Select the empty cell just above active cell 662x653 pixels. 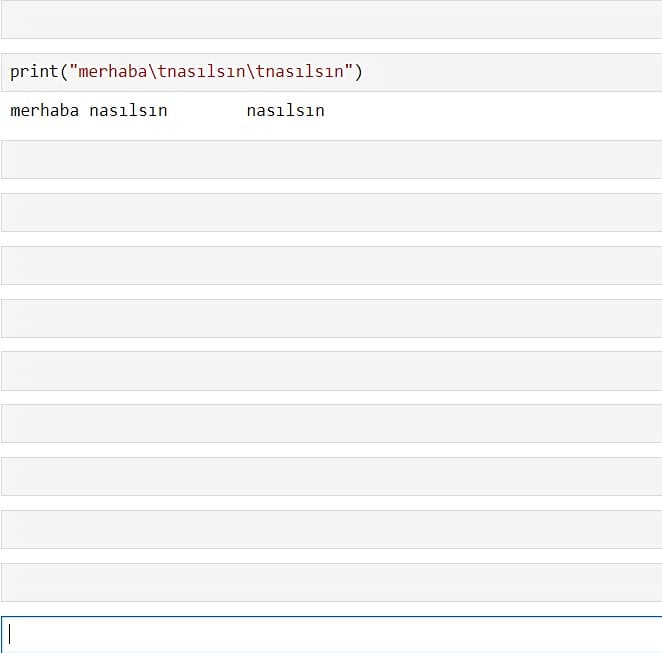point(330,582)
